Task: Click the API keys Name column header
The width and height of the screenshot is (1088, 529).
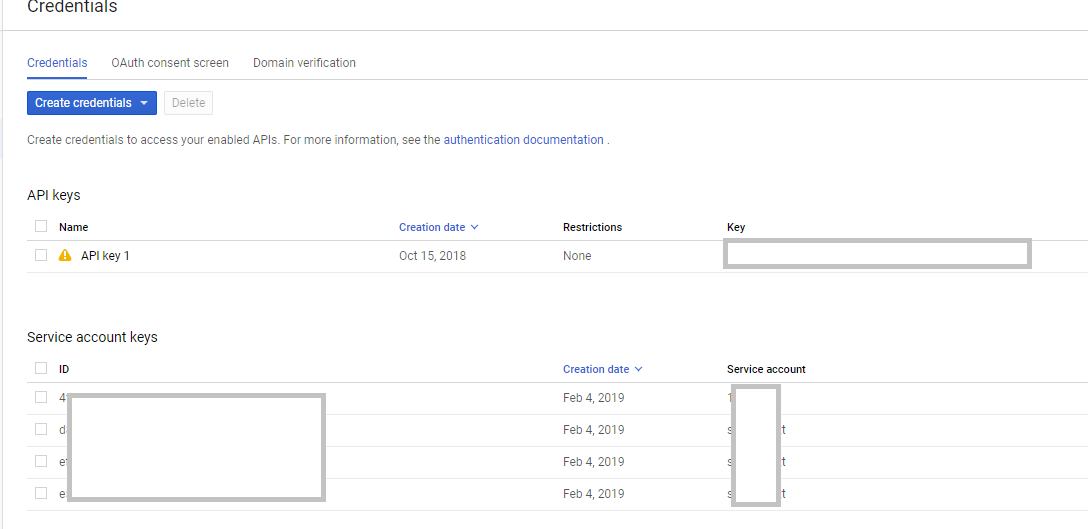Action: tap(74, 227)
